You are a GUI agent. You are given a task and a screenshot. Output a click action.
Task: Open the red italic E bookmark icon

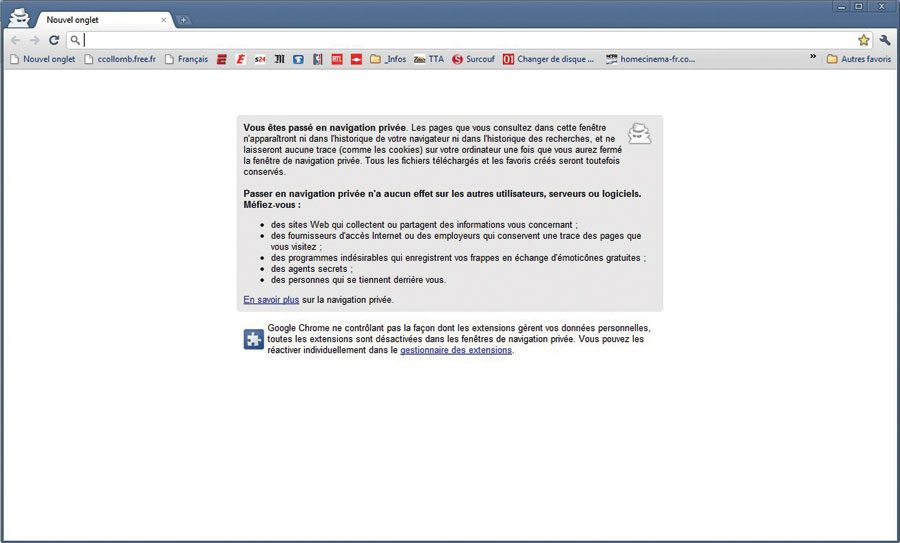(240, 59)
